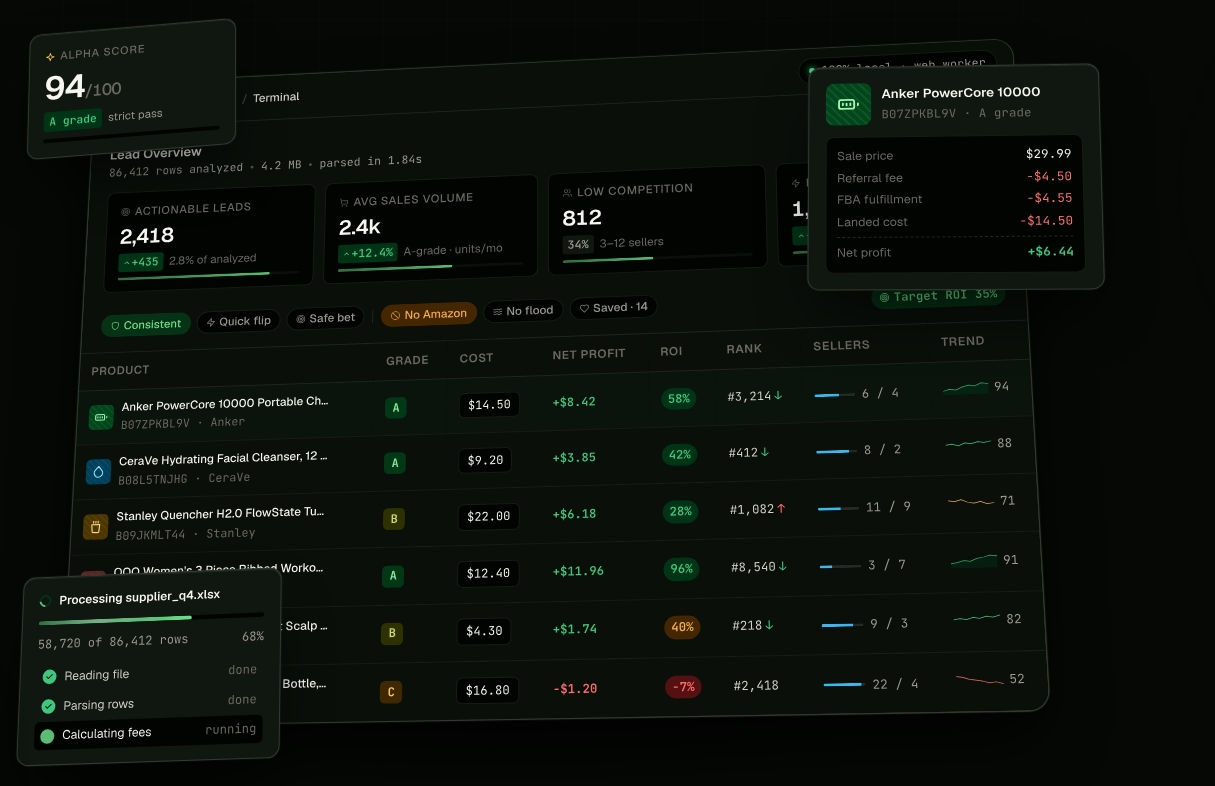
Task: Click the people icon beside Low Competition
Action: pos(567,191)
